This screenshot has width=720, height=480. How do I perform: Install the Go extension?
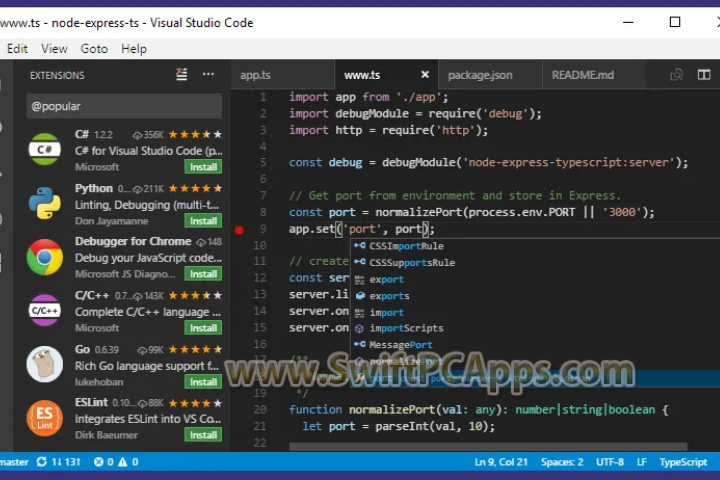pyautogui.click(x=203, y=382)
